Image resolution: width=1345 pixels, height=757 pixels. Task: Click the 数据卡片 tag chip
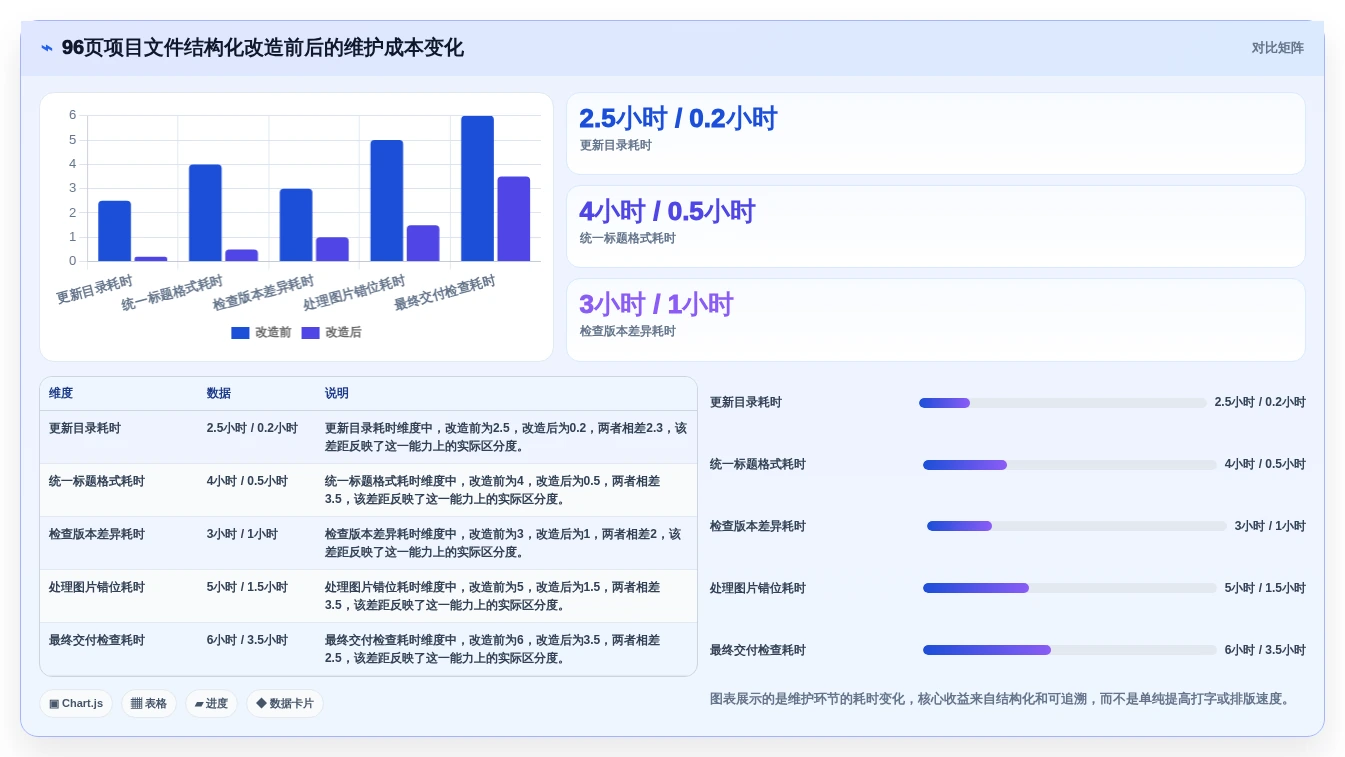(285, 703)
